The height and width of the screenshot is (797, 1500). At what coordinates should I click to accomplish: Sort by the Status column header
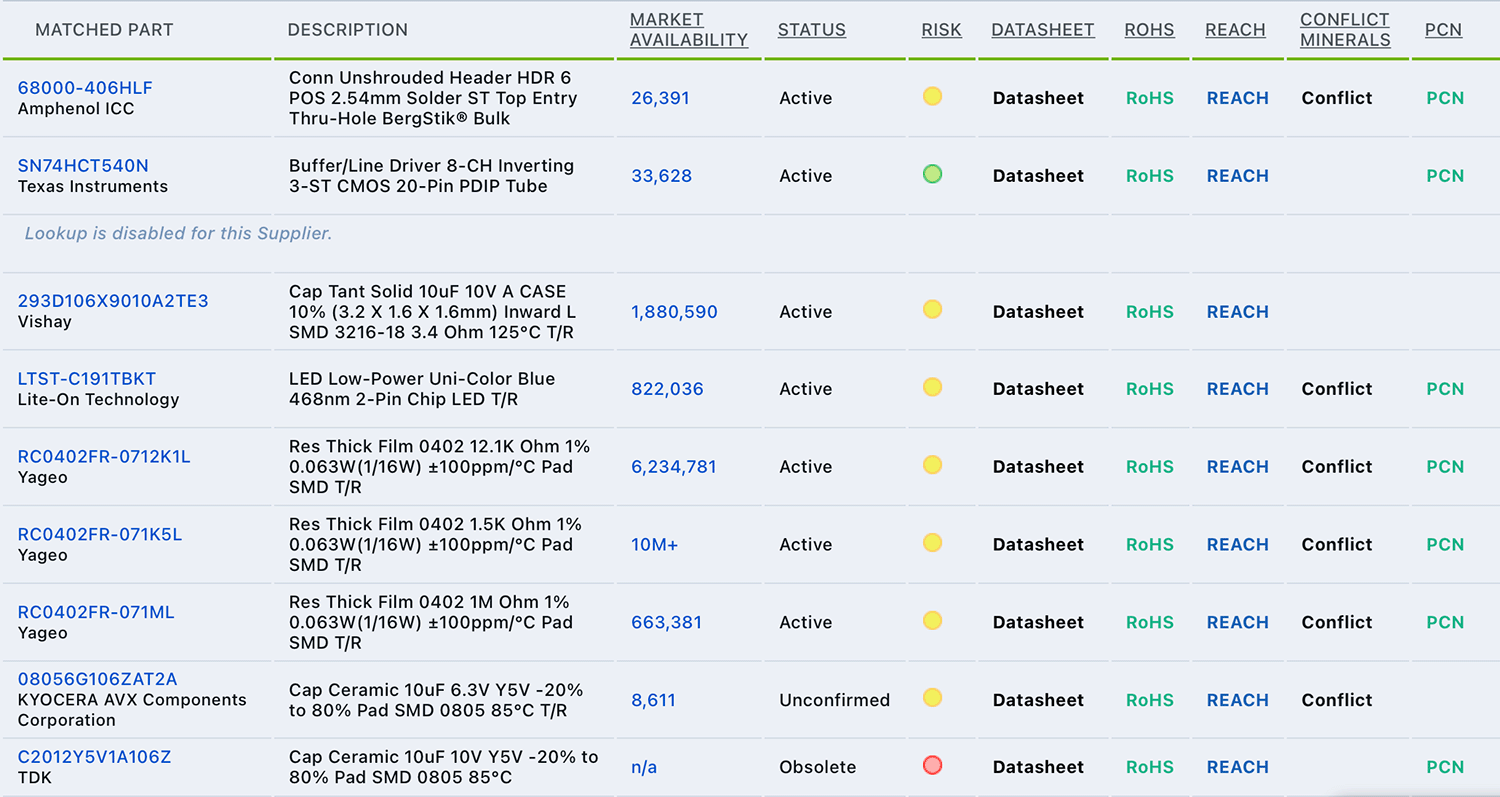tap(812, 30)
